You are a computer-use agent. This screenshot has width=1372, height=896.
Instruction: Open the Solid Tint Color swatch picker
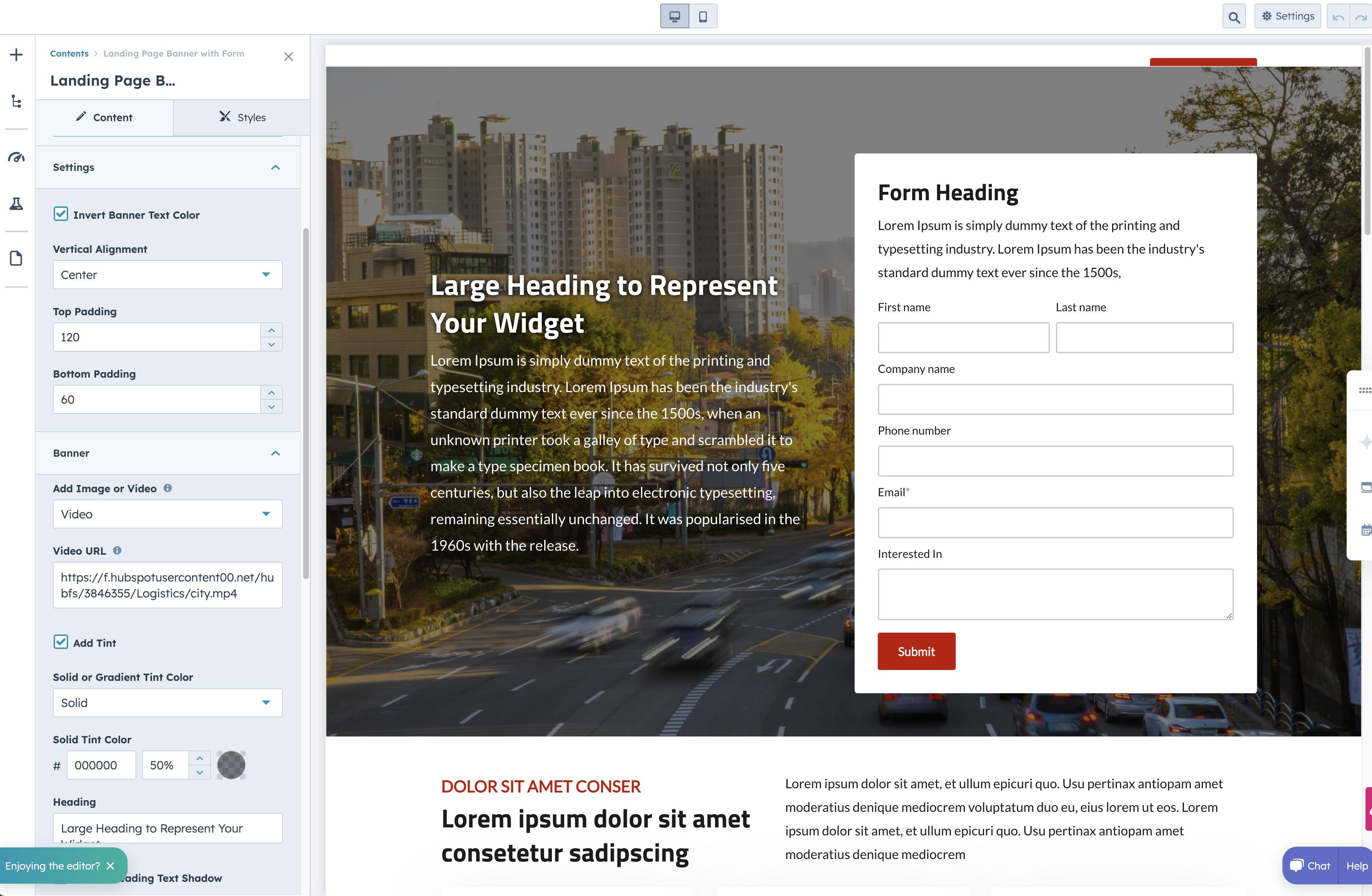click(x=231, y=765)
